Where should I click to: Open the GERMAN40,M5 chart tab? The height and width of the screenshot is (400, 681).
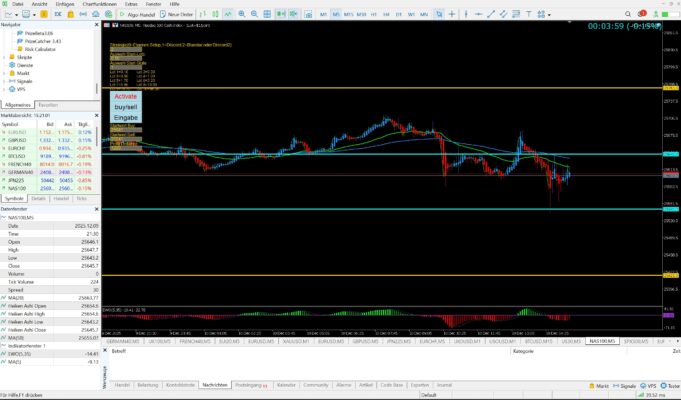(123, 342)
